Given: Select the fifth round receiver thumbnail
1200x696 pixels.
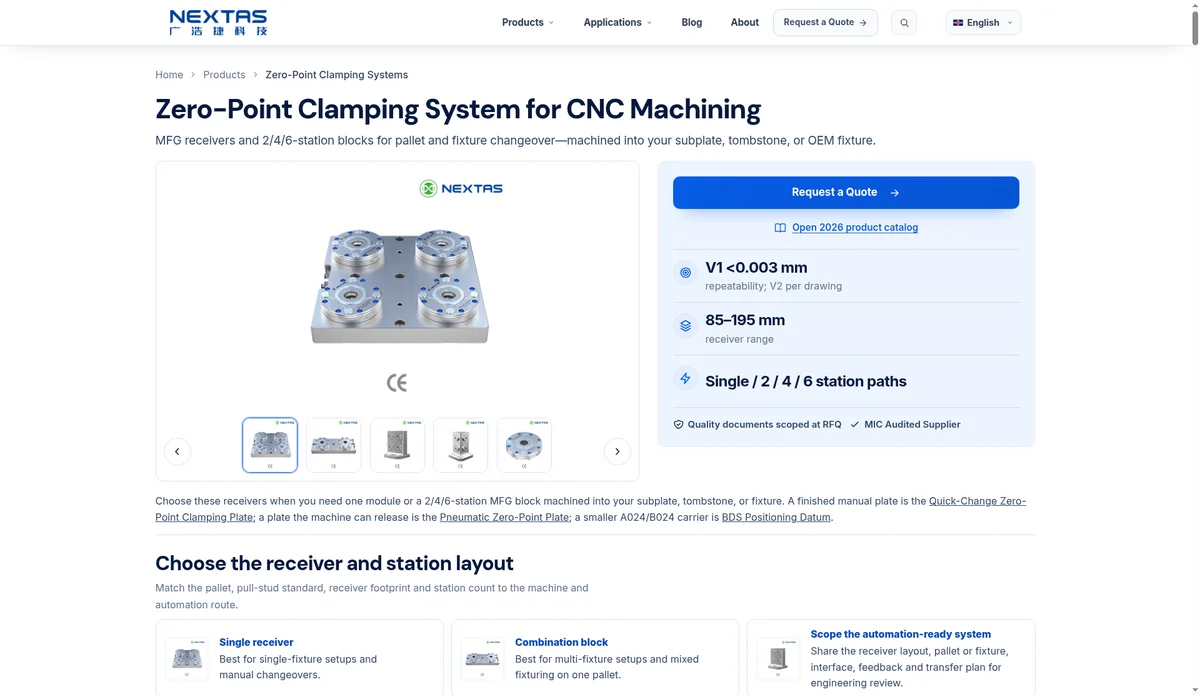Looking at the screenshot, I should (524, 445).
